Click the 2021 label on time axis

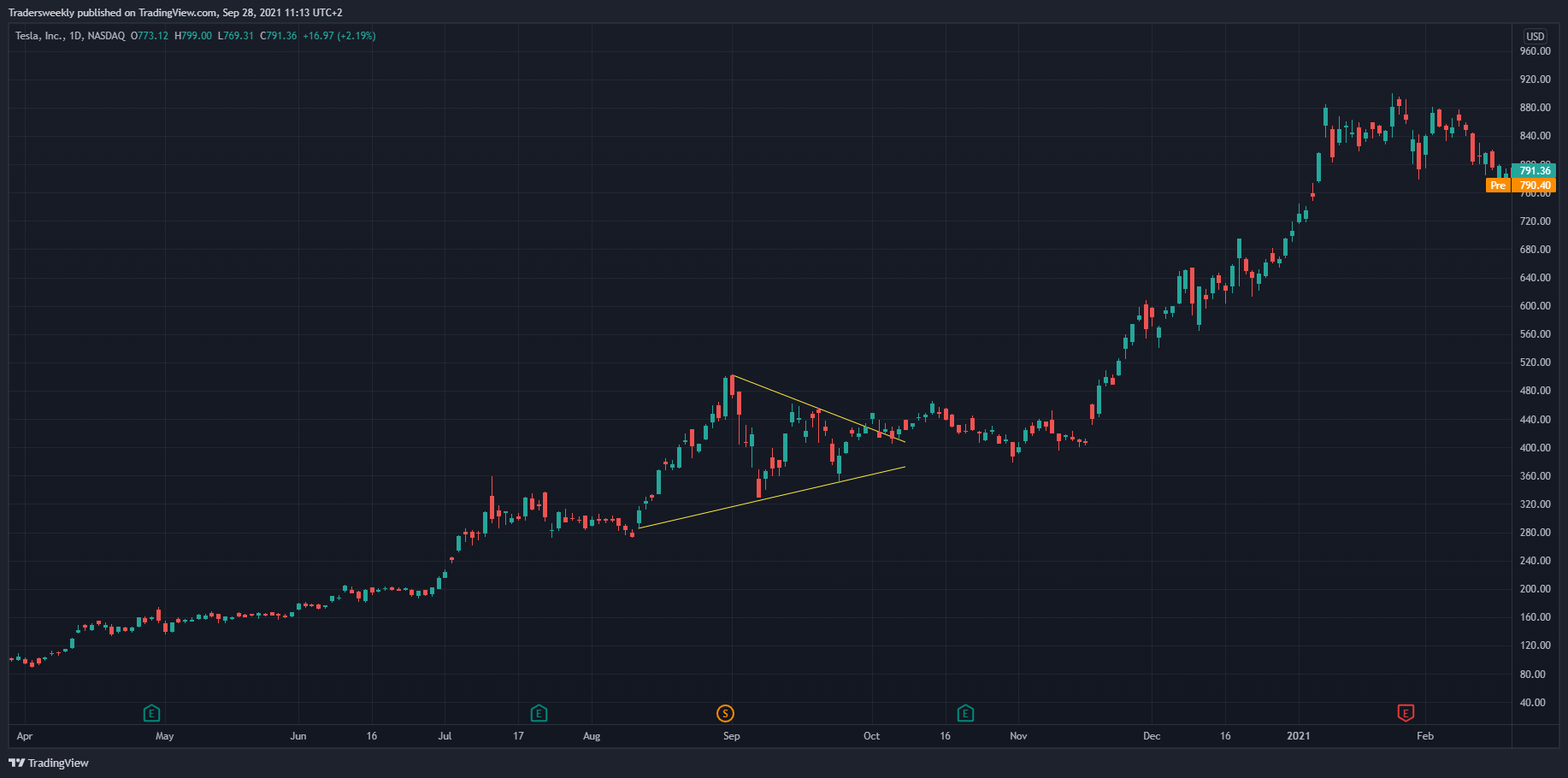coord(1299,736)
